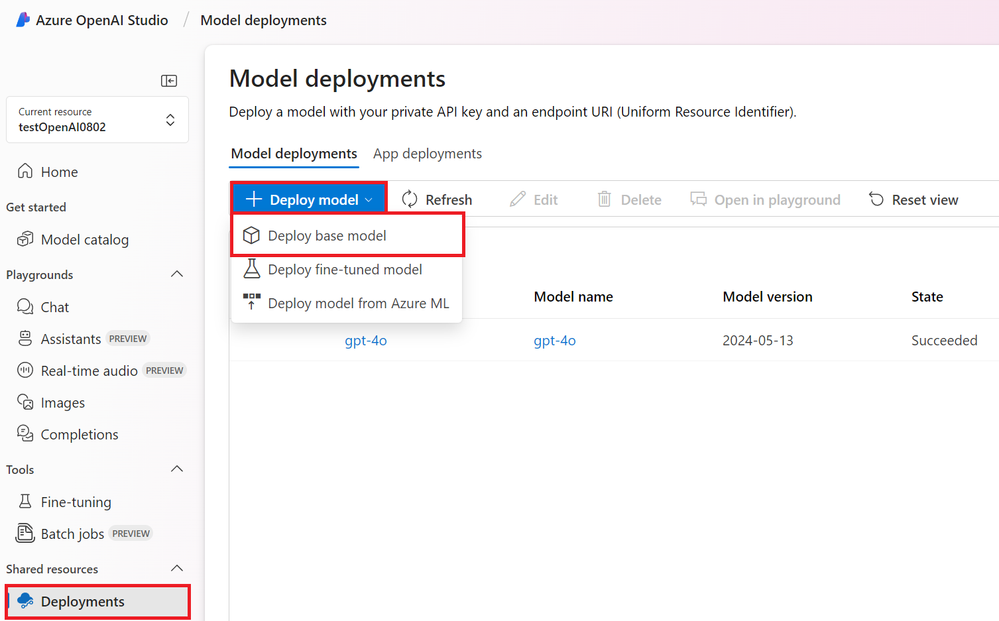999x621 pixels.
Task: Click the Completions icon in sidebar
Action: (x=25, y=434)
